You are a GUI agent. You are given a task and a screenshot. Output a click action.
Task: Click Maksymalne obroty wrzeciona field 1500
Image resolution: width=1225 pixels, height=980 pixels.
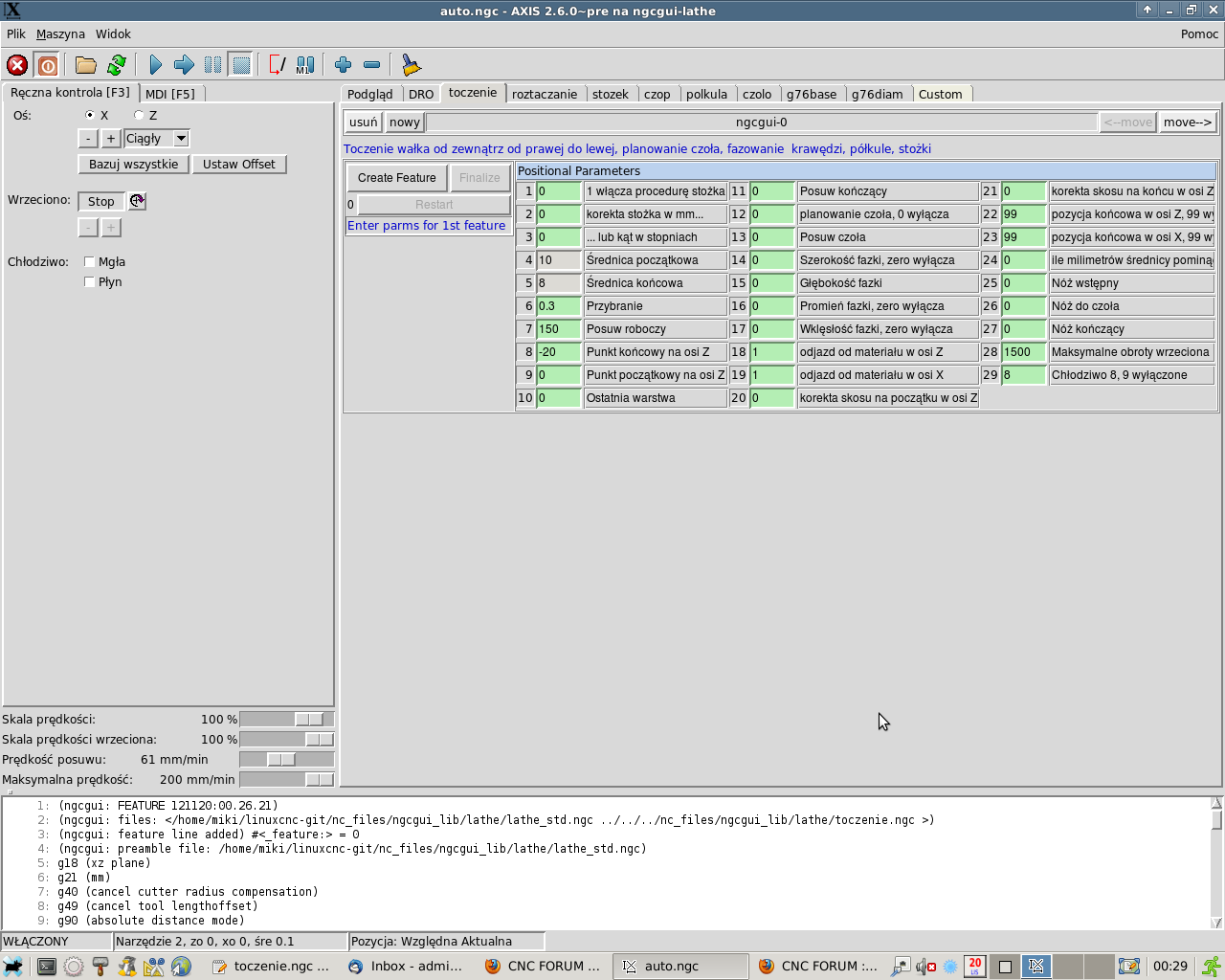coord(1024,352)
